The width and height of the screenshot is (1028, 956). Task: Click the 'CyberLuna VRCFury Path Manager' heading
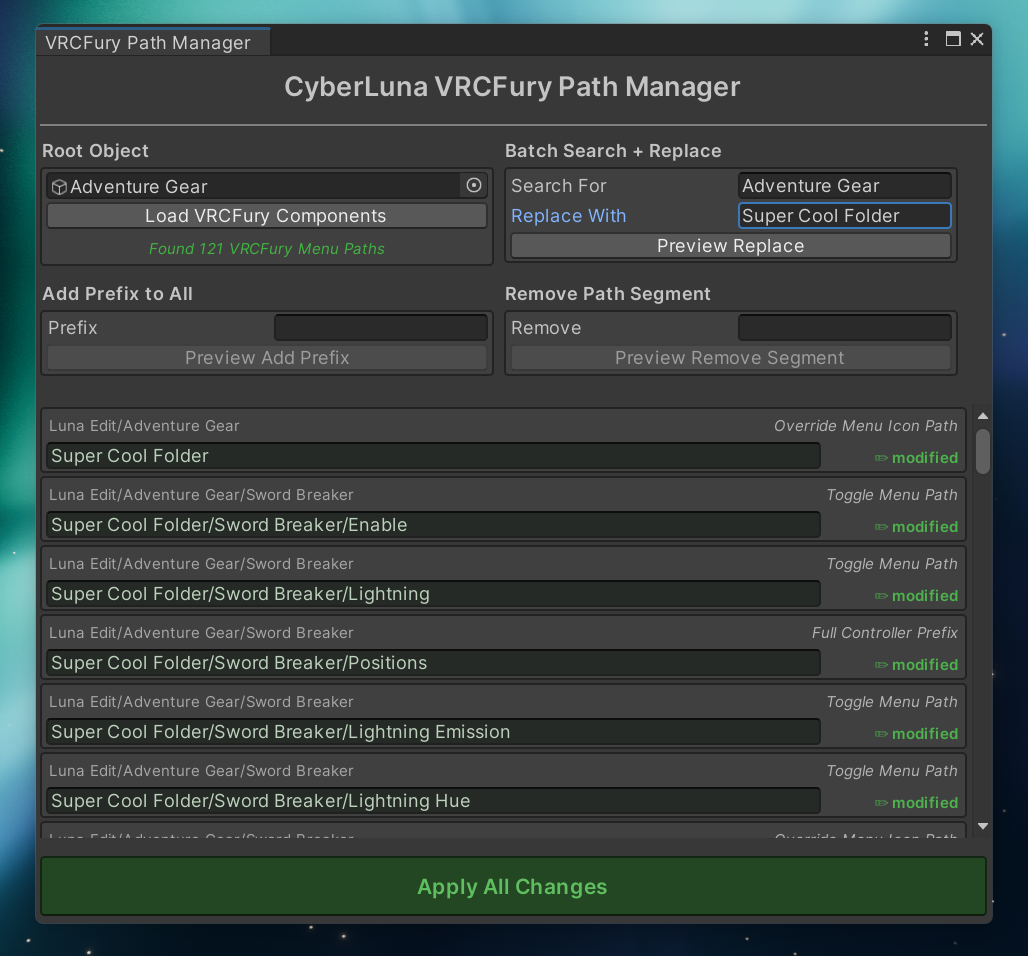pos(512,87)
